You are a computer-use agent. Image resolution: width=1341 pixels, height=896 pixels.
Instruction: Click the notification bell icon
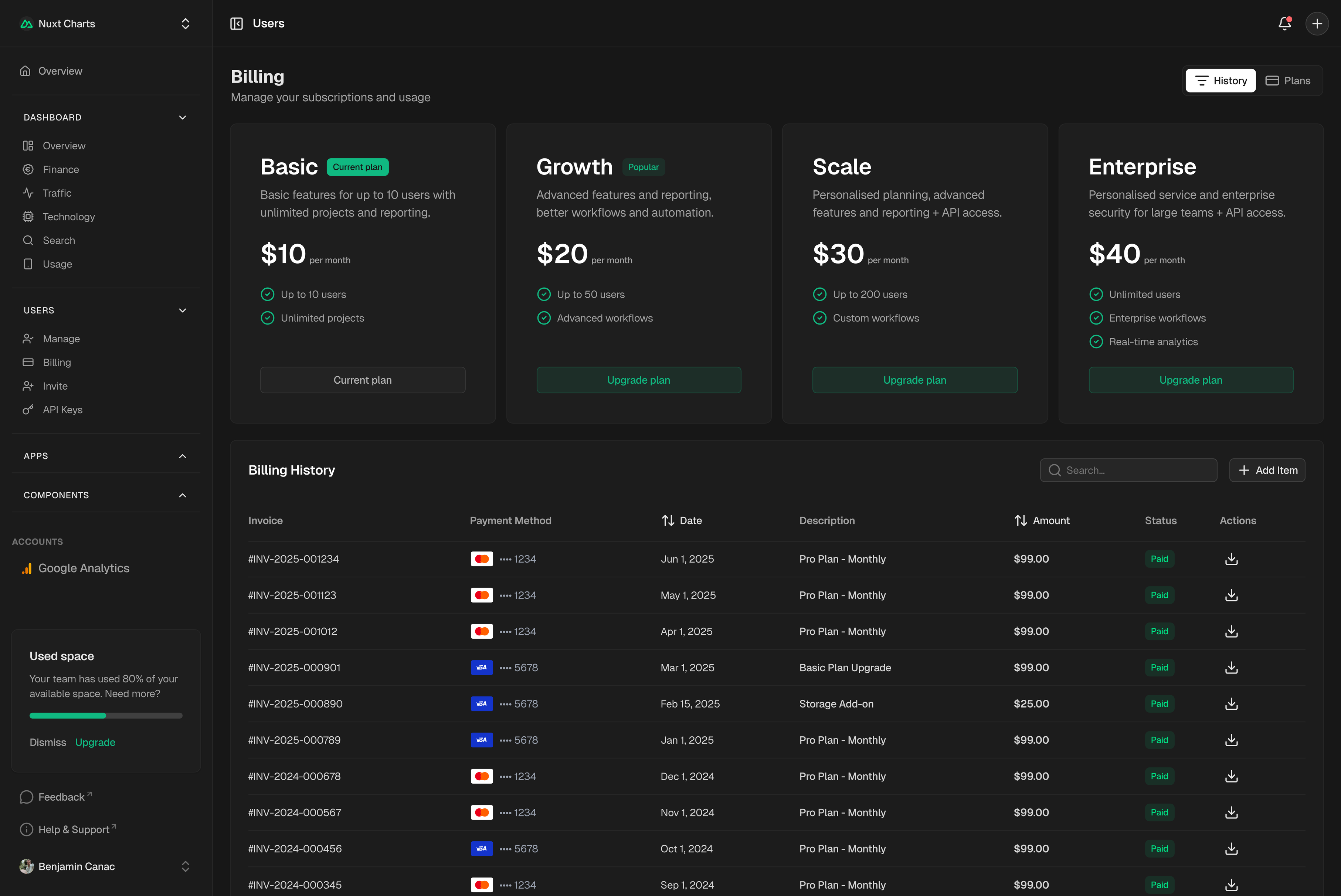tap(1284, 23)
